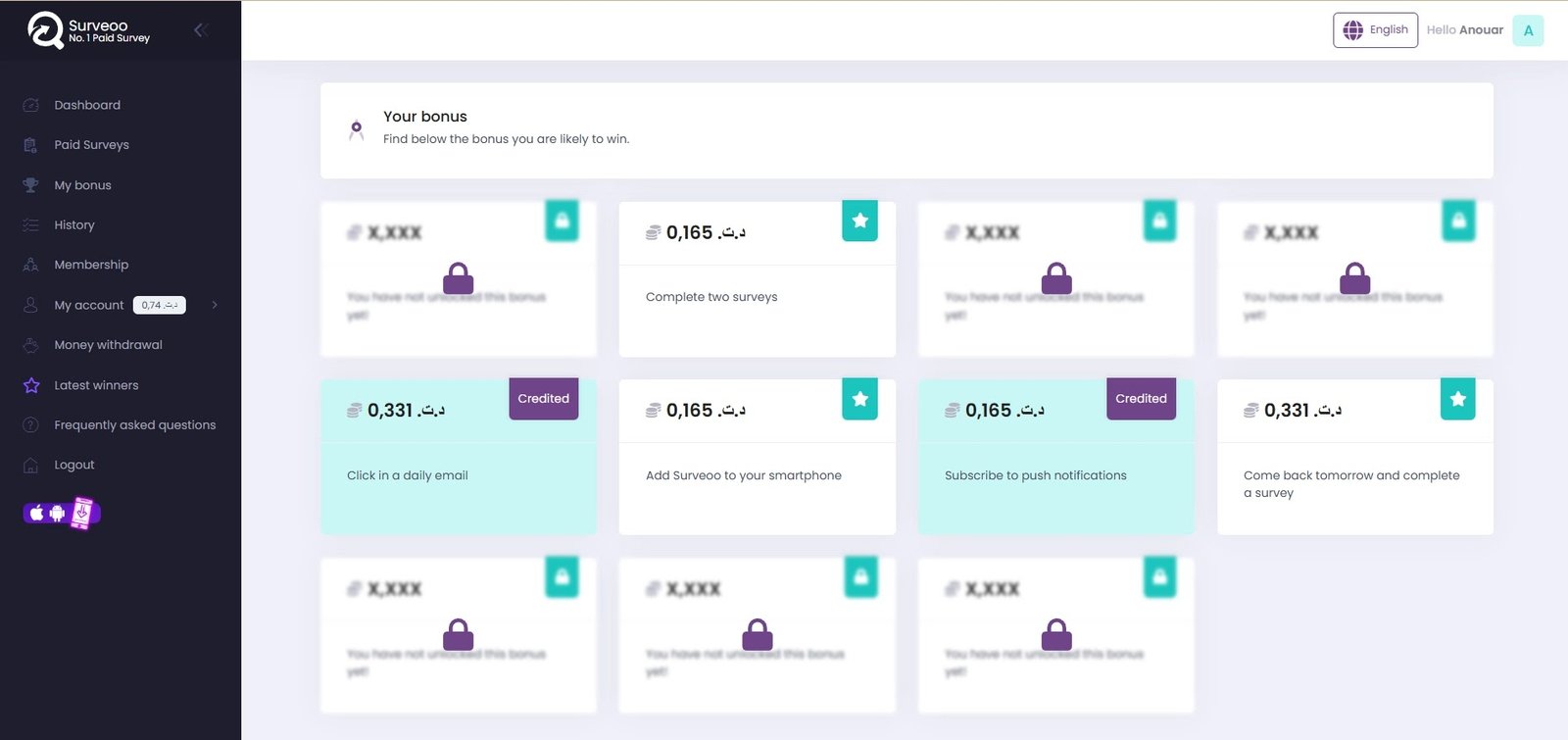Click the My bonus trophy icon

pyautogui.click(x=31, y=185)
